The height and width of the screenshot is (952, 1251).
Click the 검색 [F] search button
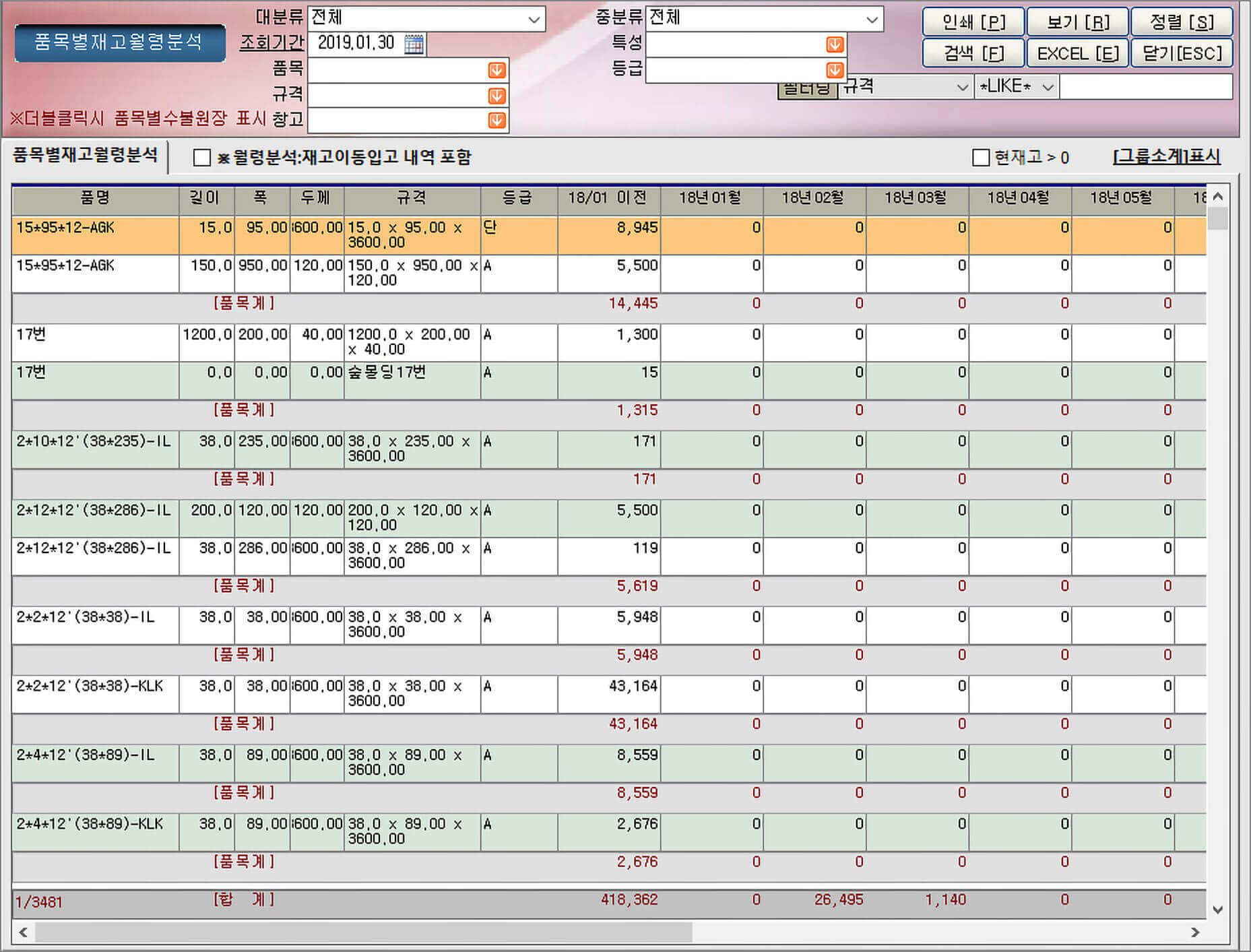tap(973, 53)
